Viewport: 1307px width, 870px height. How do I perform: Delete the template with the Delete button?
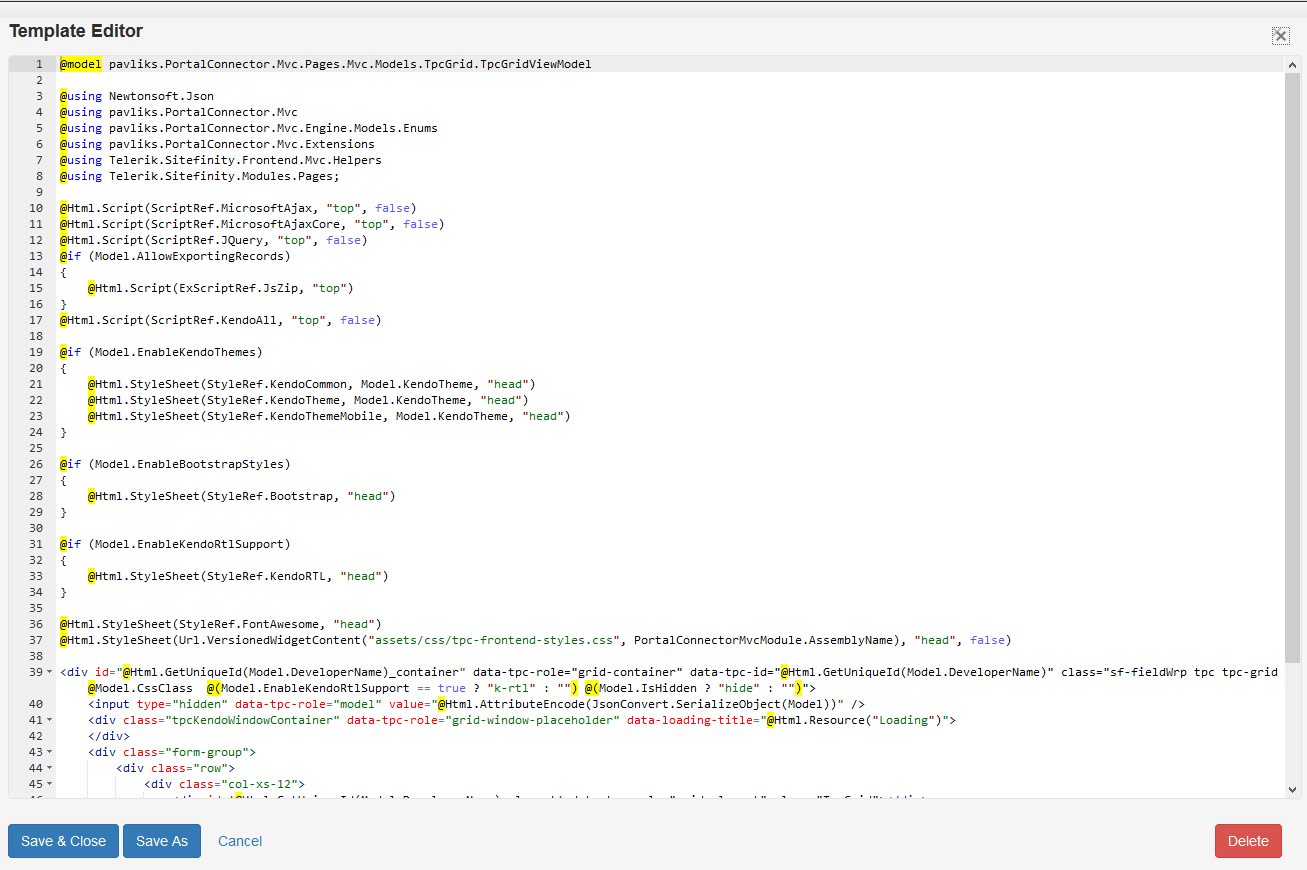click(1248, 841)
